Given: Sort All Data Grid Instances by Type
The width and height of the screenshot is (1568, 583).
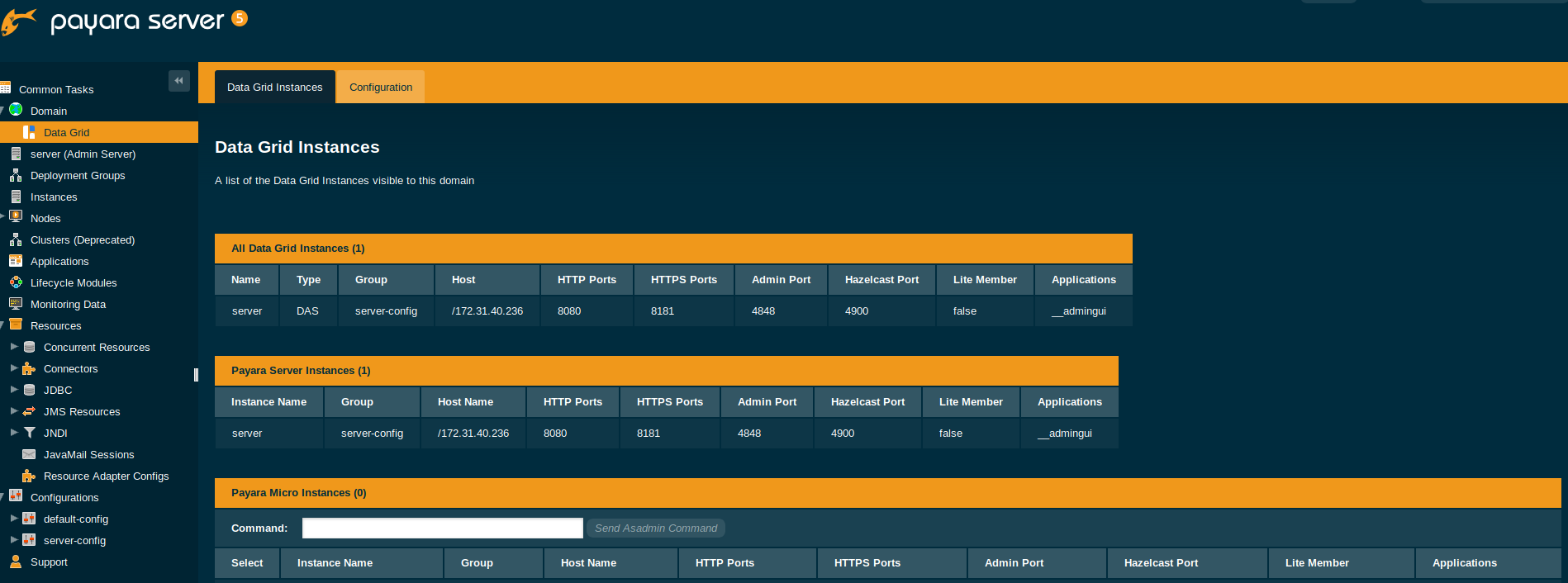Looking at the screenshot, I should point(309,280).
